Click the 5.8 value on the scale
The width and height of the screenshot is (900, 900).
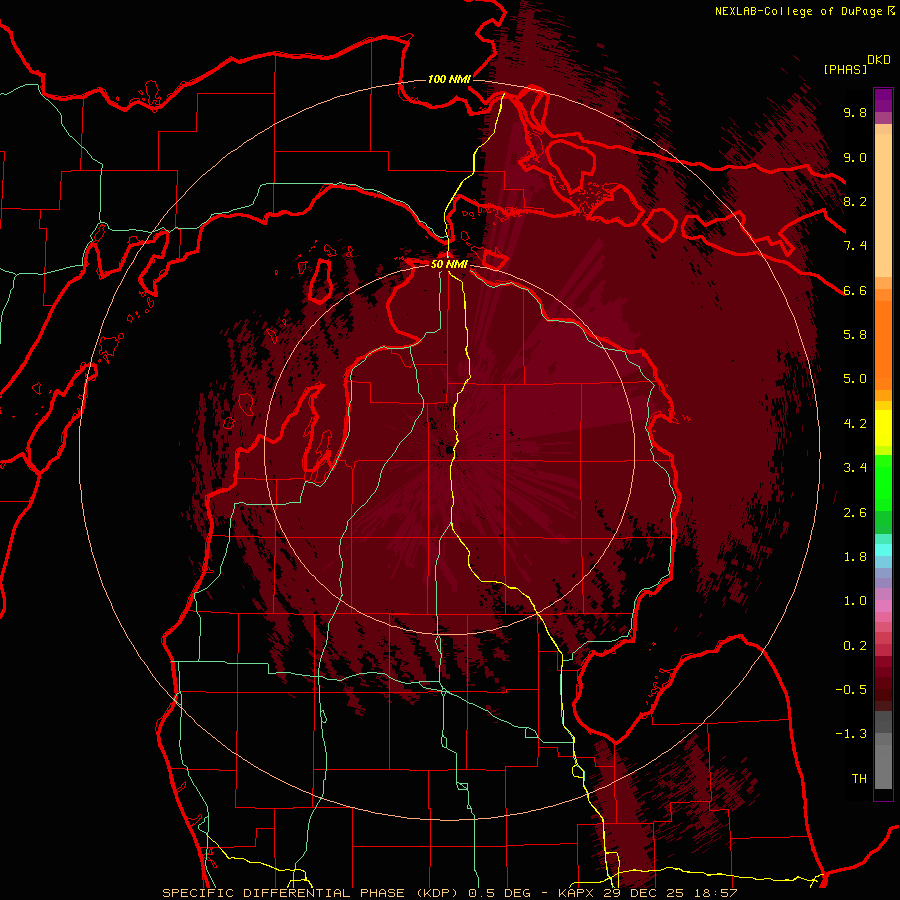pos(855,334)
